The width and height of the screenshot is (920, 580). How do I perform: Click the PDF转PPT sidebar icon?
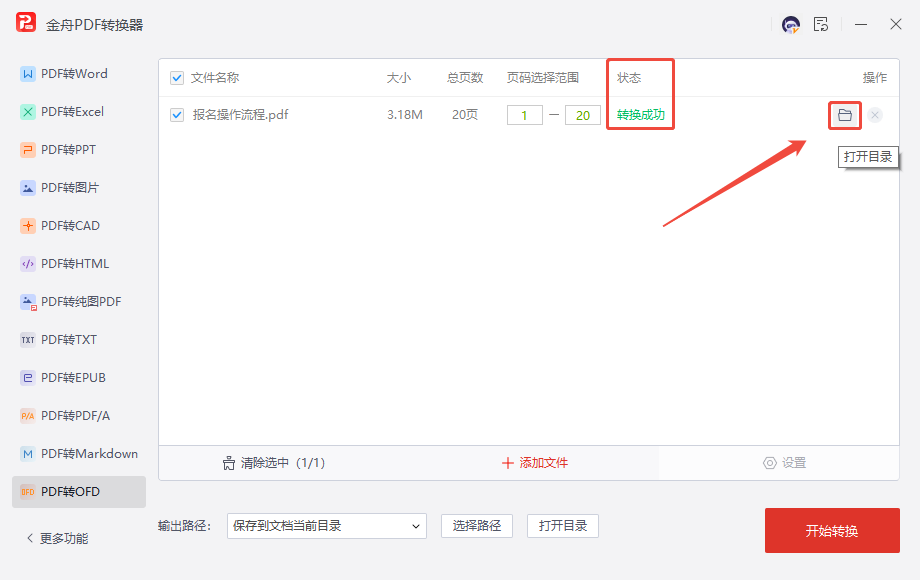(28, 150)
